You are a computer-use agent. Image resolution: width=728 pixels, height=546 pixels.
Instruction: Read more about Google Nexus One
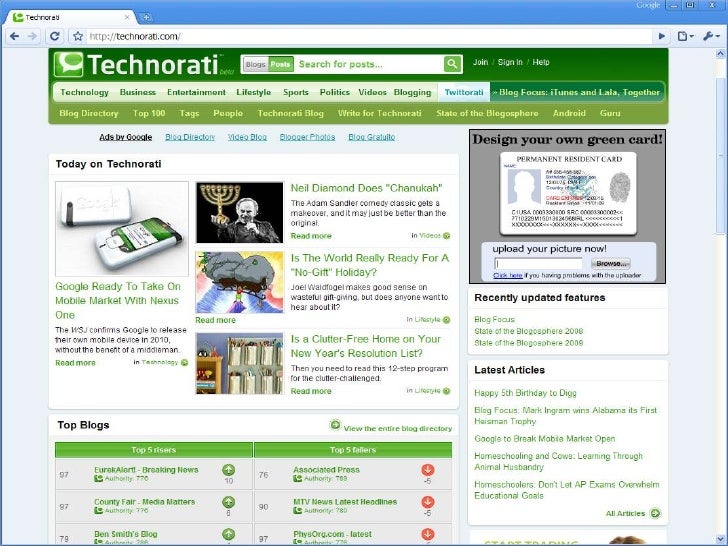point(75,363)
